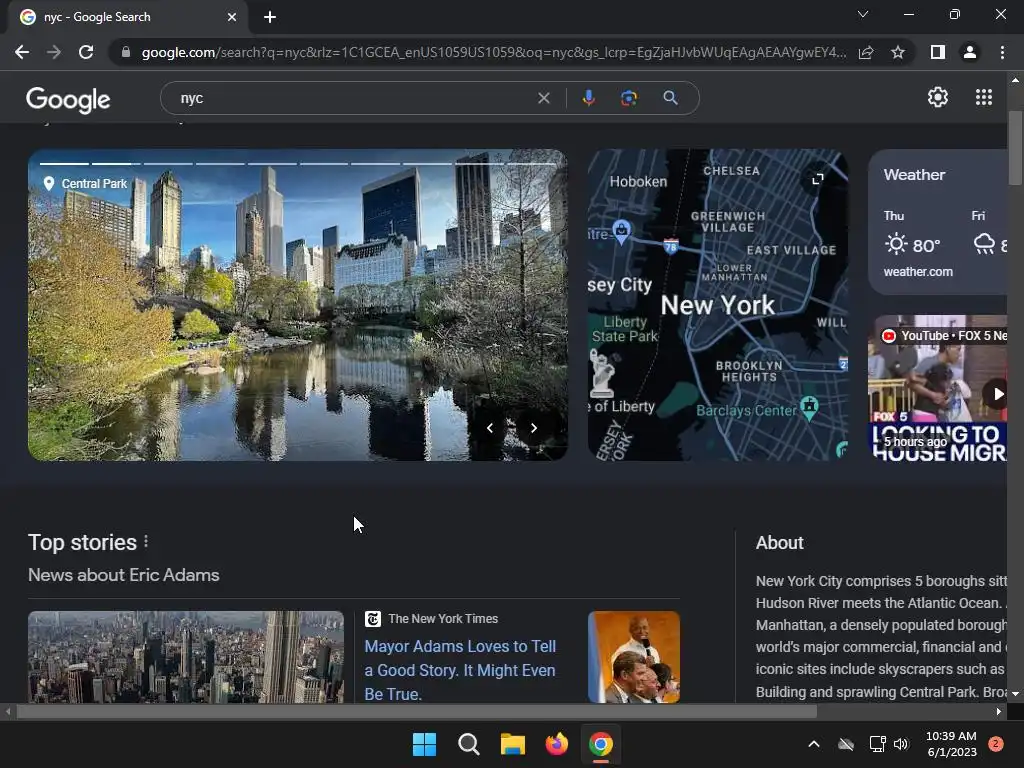Open the New York map preview
Viewport: 1024px width, 768px height.
[x=718, y=305]
